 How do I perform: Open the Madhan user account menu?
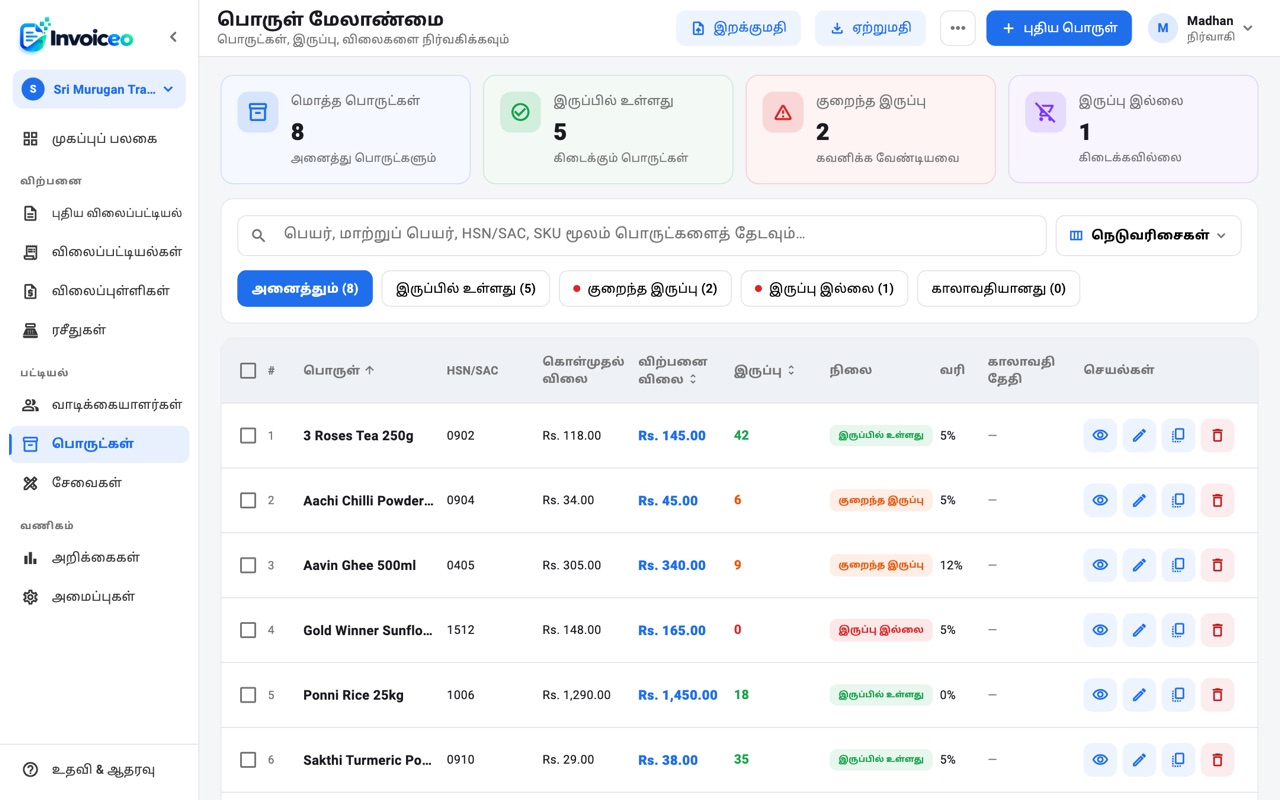click(1201, 28)
